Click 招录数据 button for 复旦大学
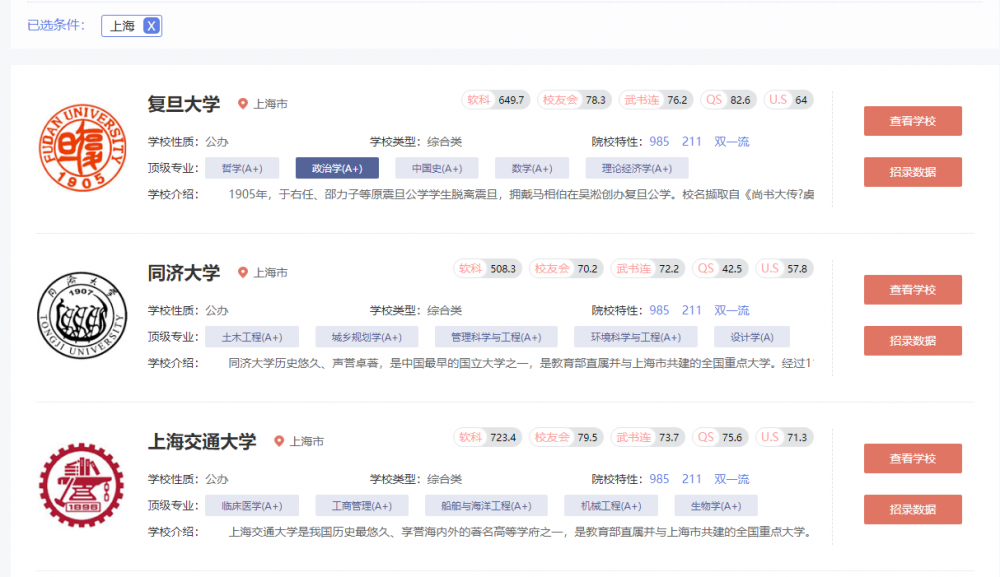Viewport: 1000px width, 577px height. (x=913, y=172)
